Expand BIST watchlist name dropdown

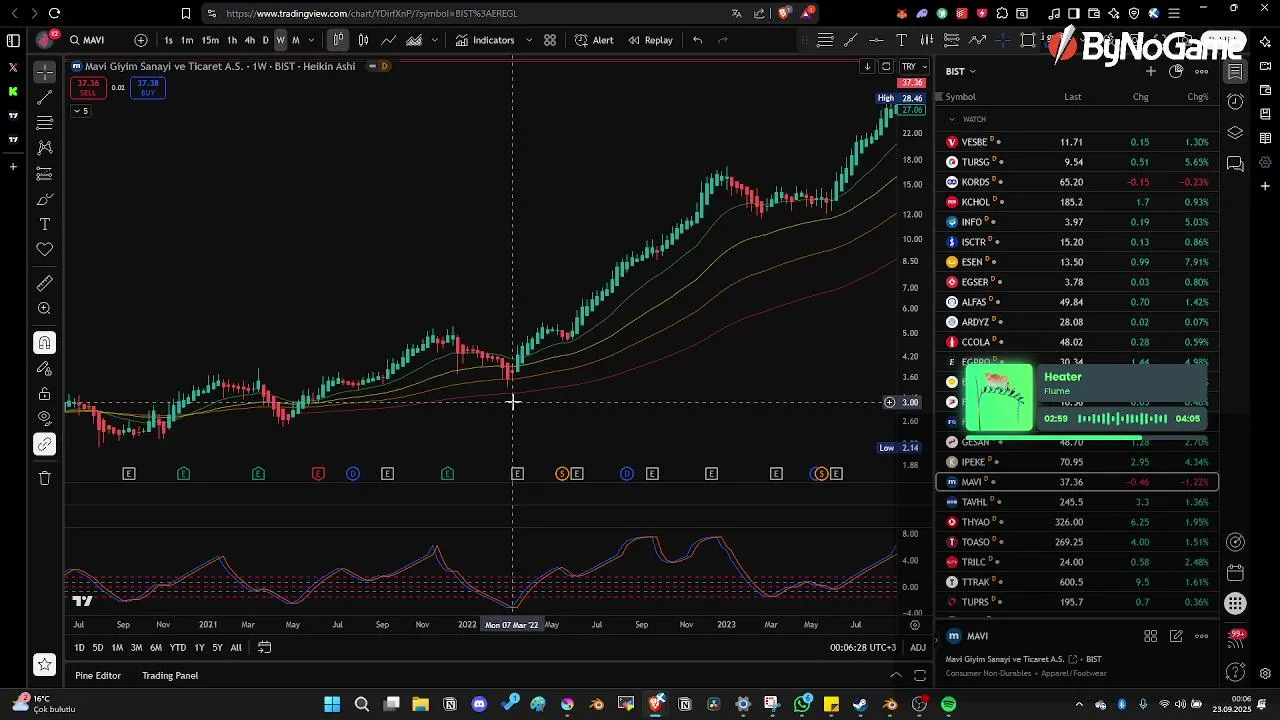pos(960,71)
